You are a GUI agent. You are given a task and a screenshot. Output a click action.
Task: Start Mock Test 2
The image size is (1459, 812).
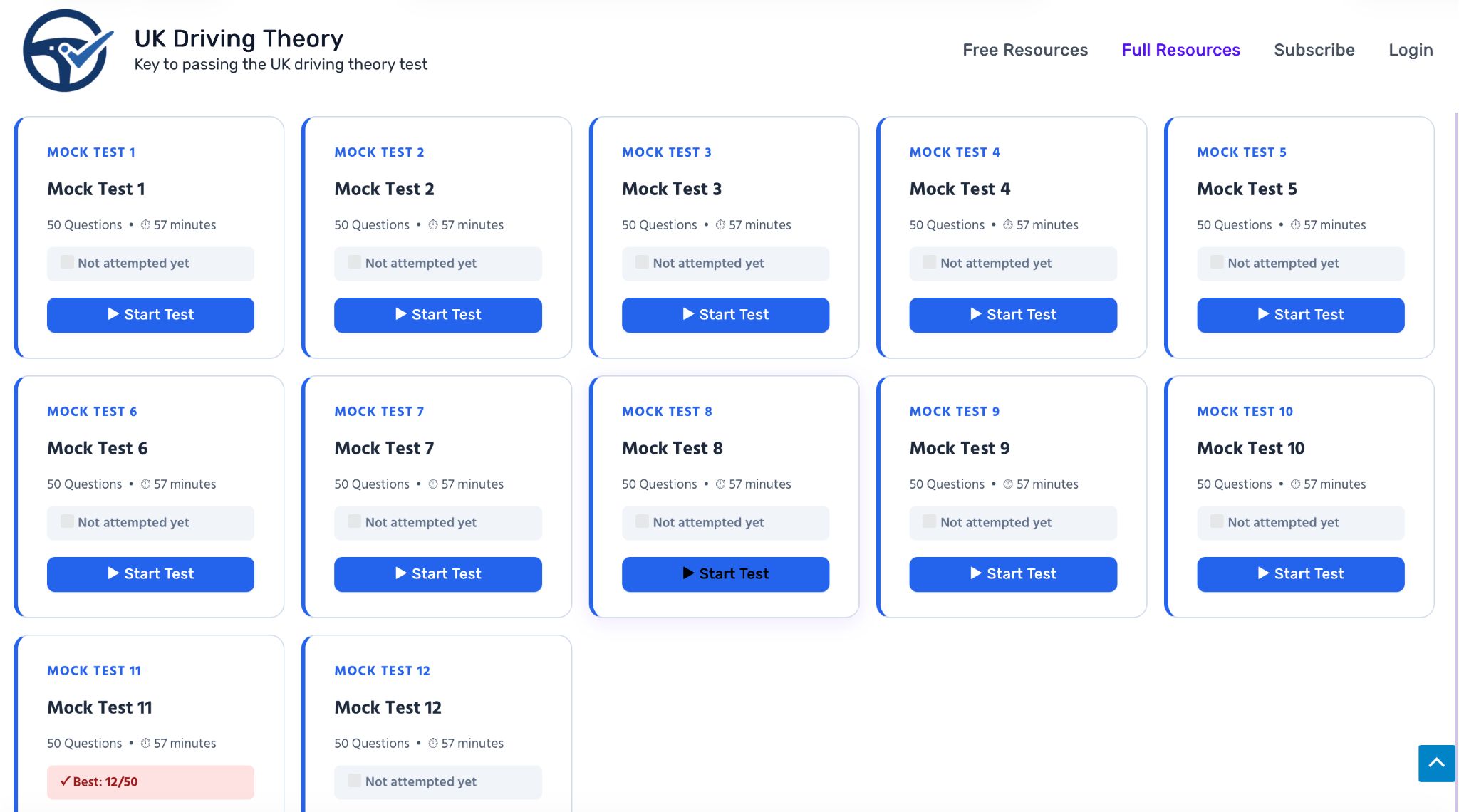coord(437,315)
